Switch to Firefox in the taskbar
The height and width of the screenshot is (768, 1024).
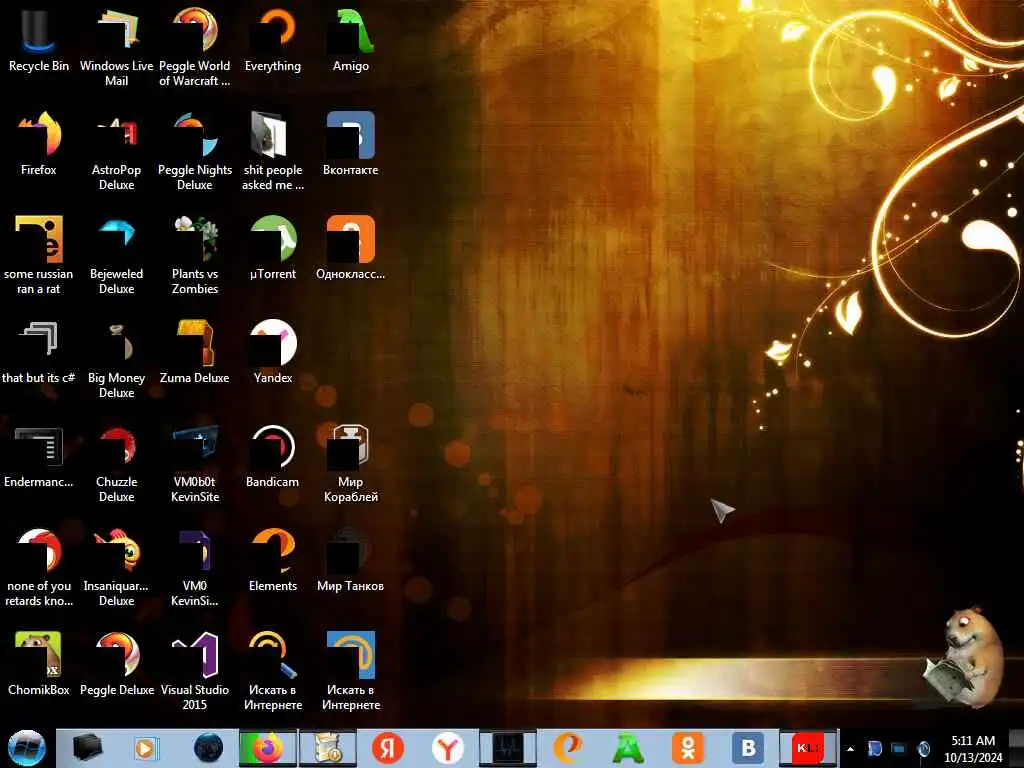268,748
